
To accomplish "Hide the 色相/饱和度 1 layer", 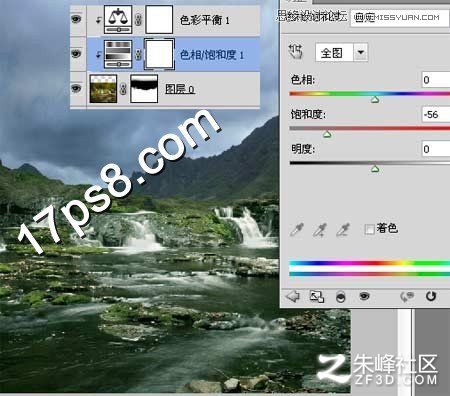I will pyautogui.click(x=76, y=53).
